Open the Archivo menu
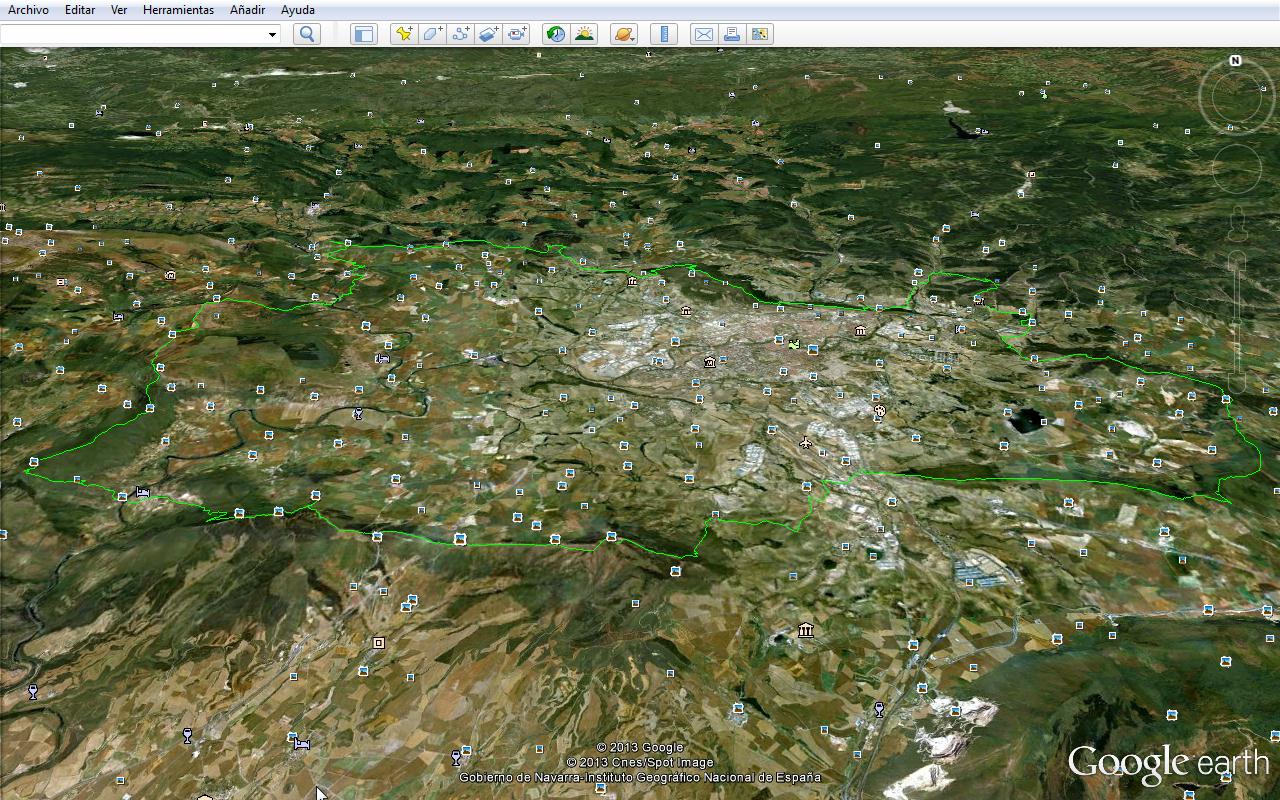This screenshot has width=1280, height=800. [x=28, y=10]
